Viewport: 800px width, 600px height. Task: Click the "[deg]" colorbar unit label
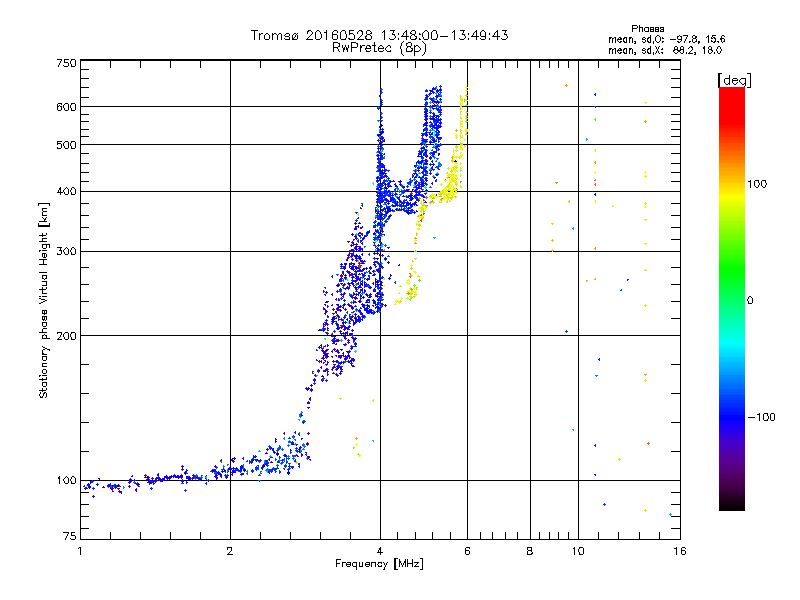(734, 80)
